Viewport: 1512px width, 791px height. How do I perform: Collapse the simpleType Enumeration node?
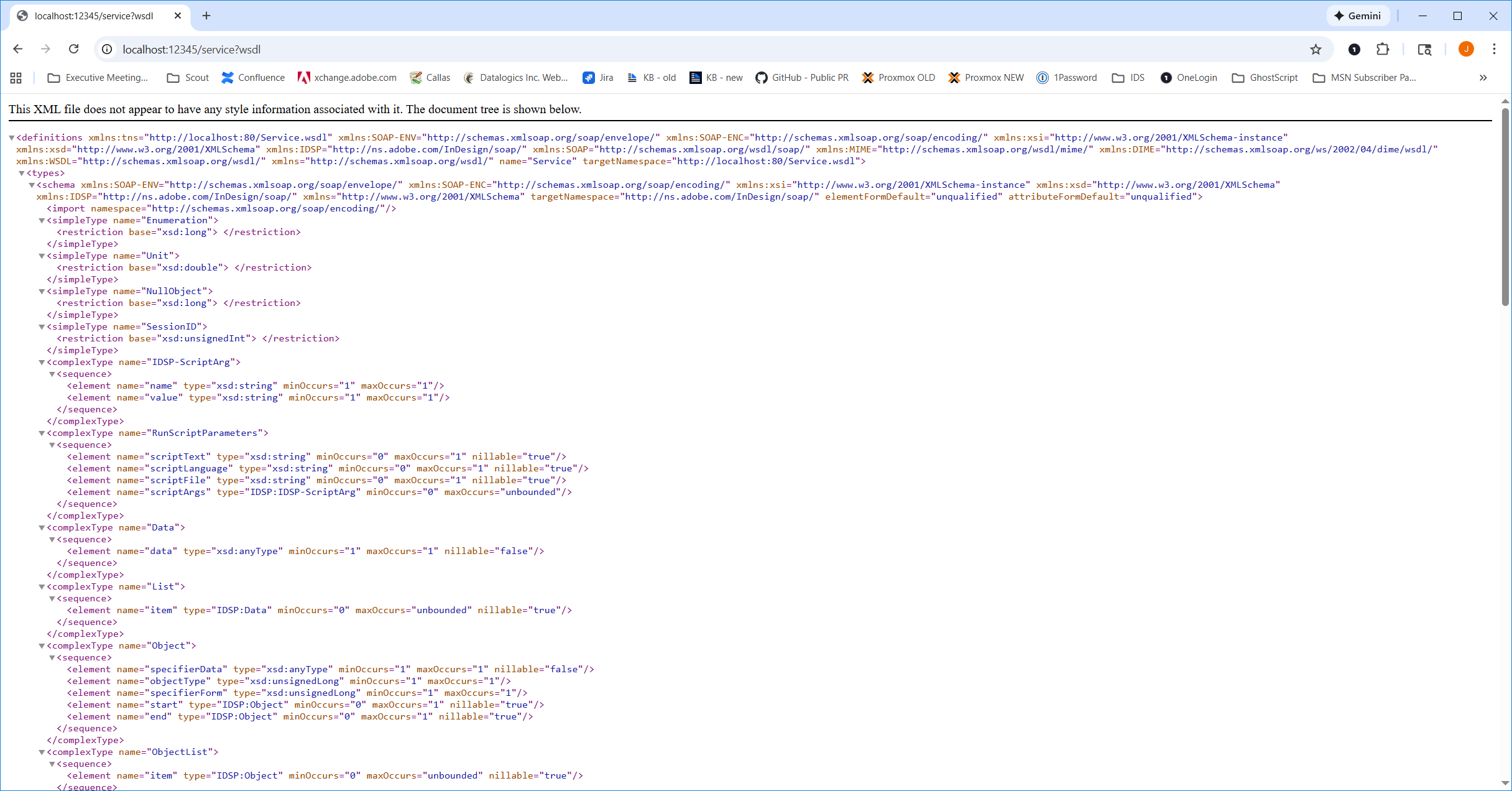(x=42, y=221)
